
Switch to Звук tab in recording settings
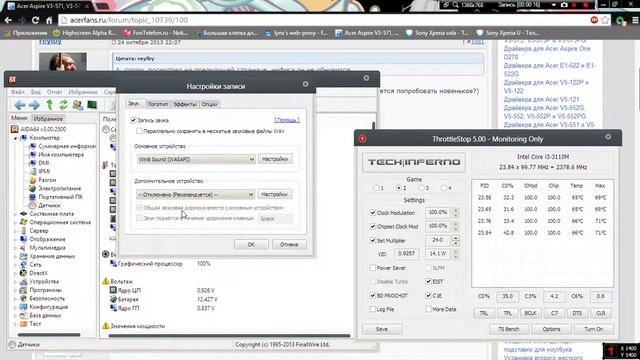pos(134,104)
